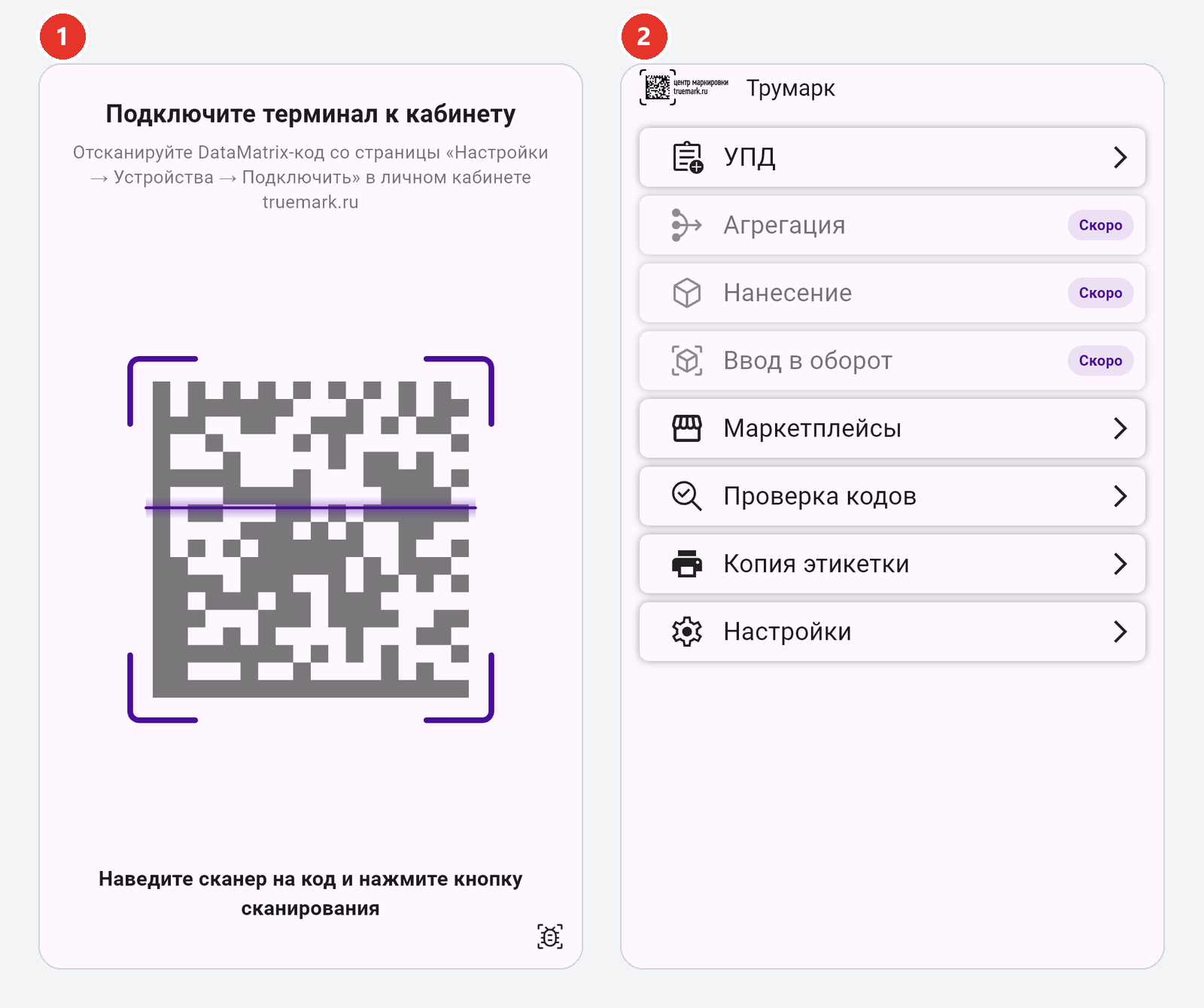Click the Ввод в оборот cube icon

tap(686, 361)
